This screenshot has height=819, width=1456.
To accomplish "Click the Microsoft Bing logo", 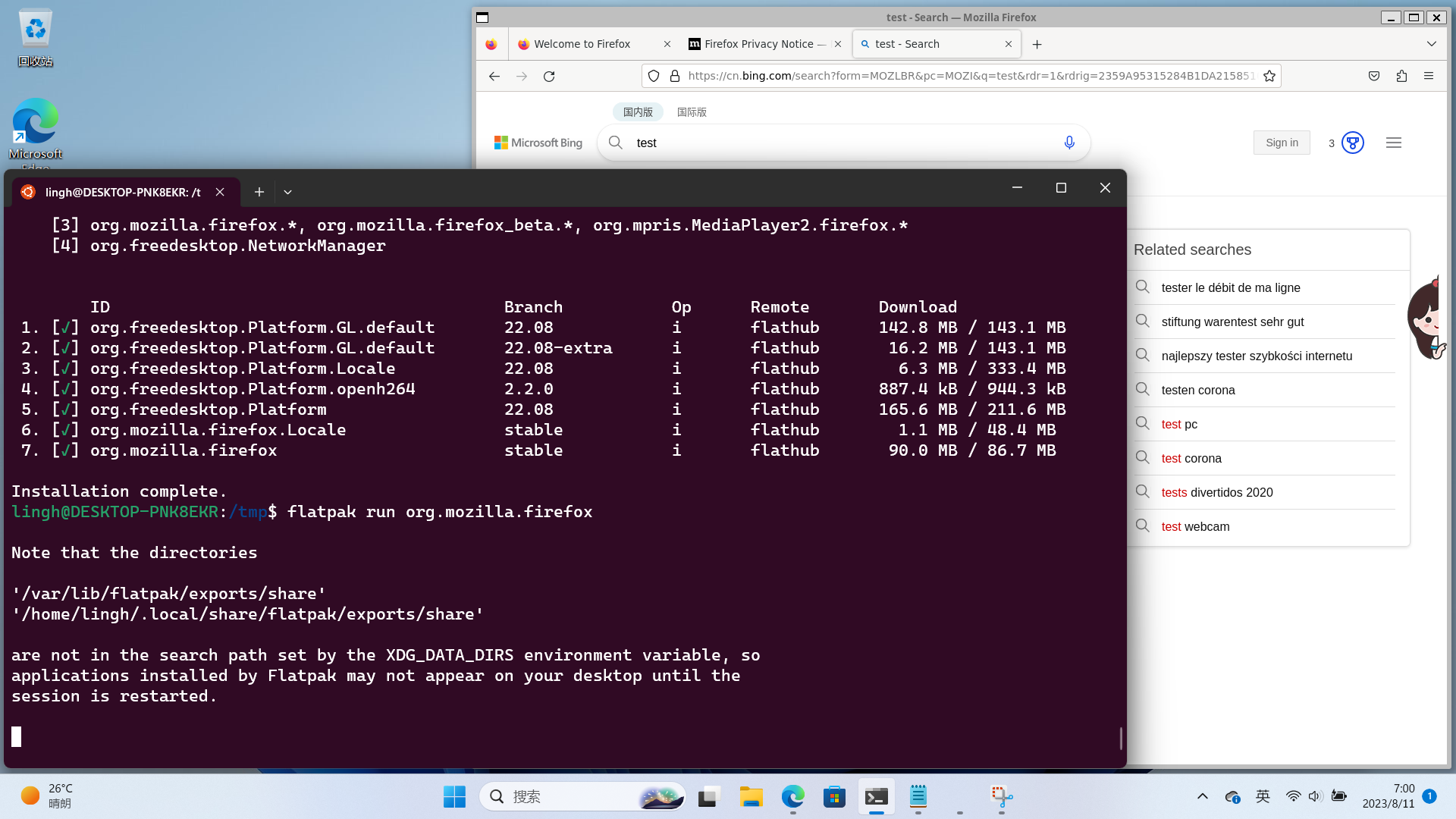I will [538, 143].
